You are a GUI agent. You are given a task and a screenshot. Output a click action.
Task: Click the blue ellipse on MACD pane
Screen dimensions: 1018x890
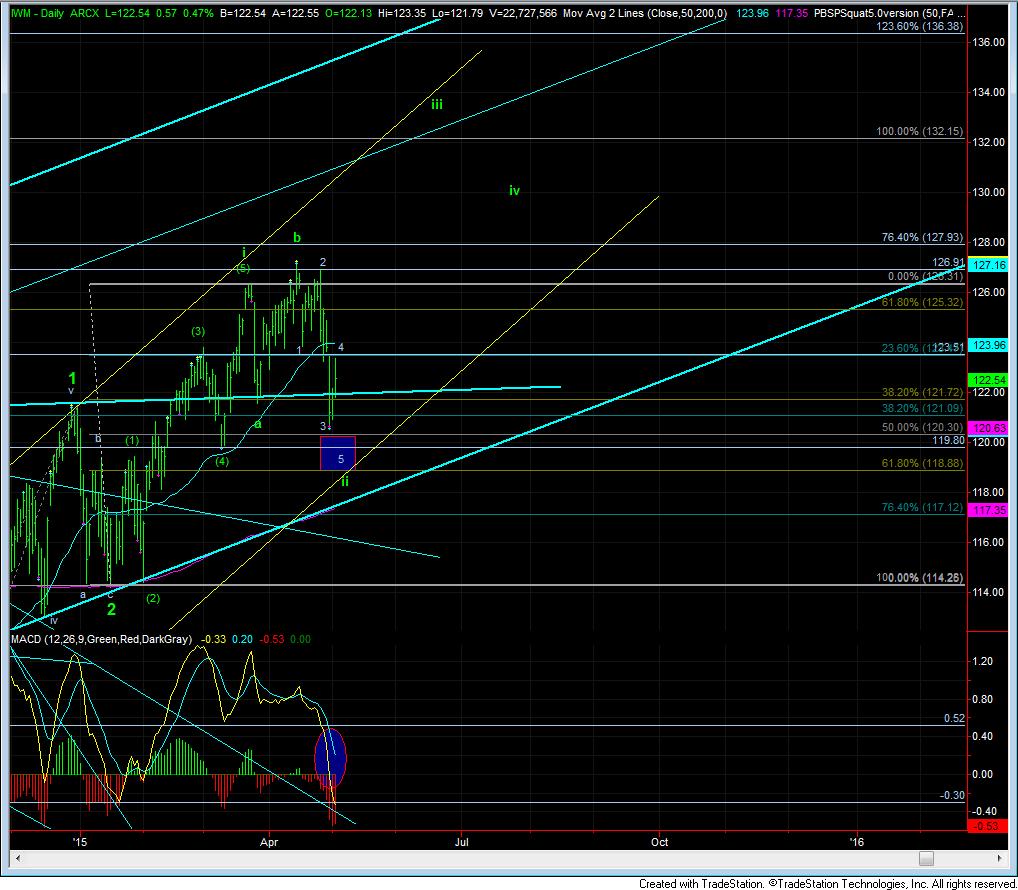click(x=331, y=757)
